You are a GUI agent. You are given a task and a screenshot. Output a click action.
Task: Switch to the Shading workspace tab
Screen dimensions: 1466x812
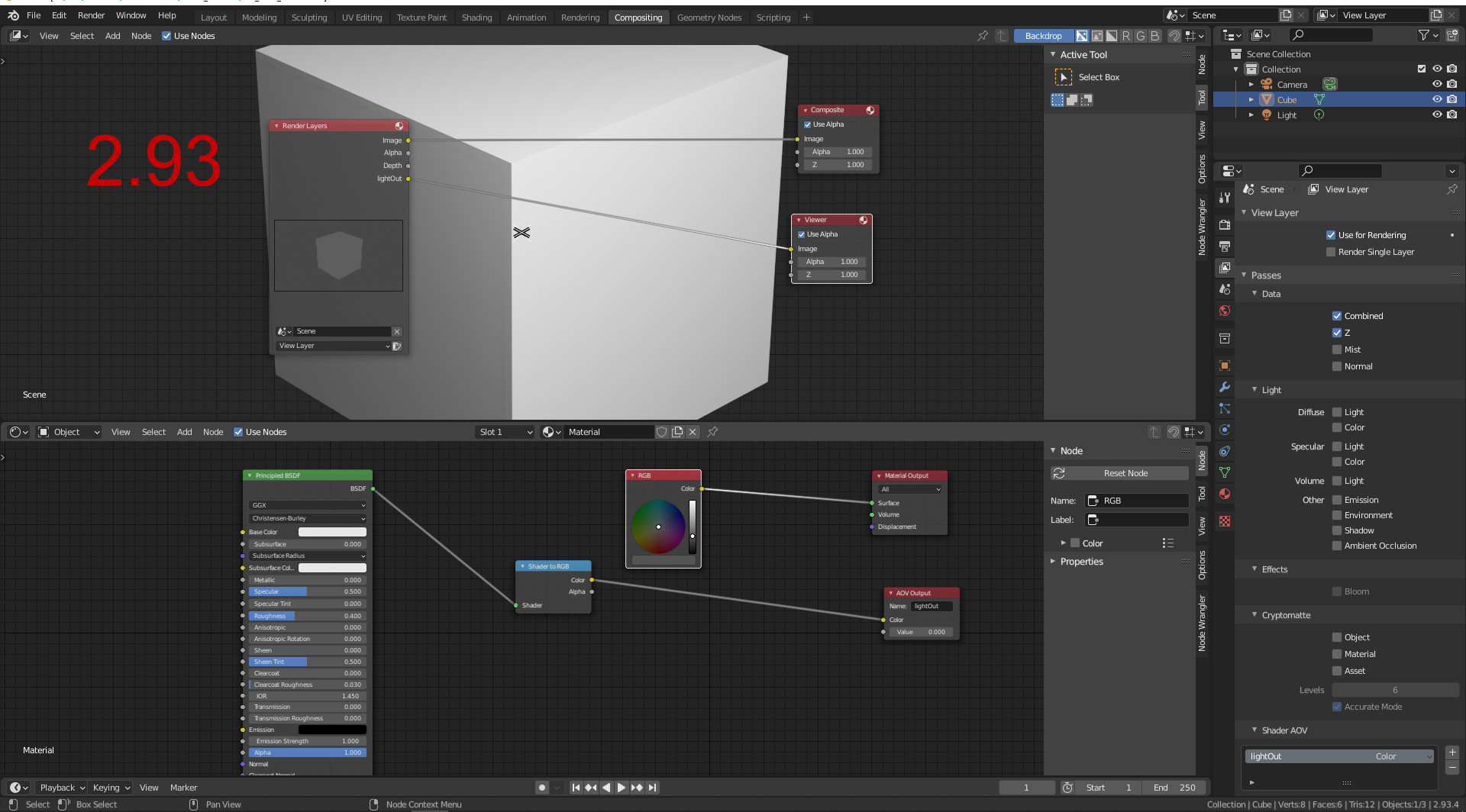[x=476, y=18]
